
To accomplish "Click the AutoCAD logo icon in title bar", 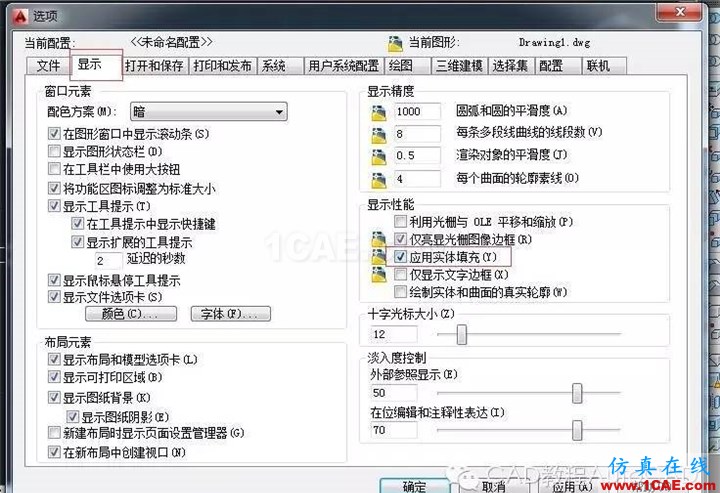I will tap(20, 17).
